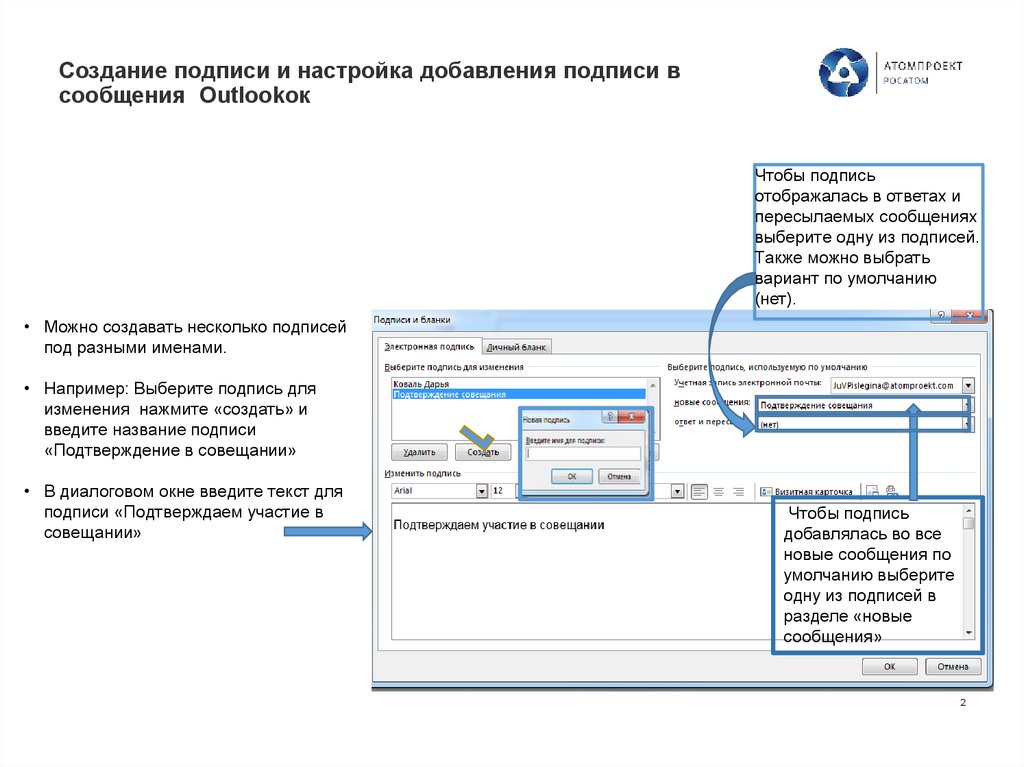
Task: Click the Удалить button
Action: [x=419, y=451]
